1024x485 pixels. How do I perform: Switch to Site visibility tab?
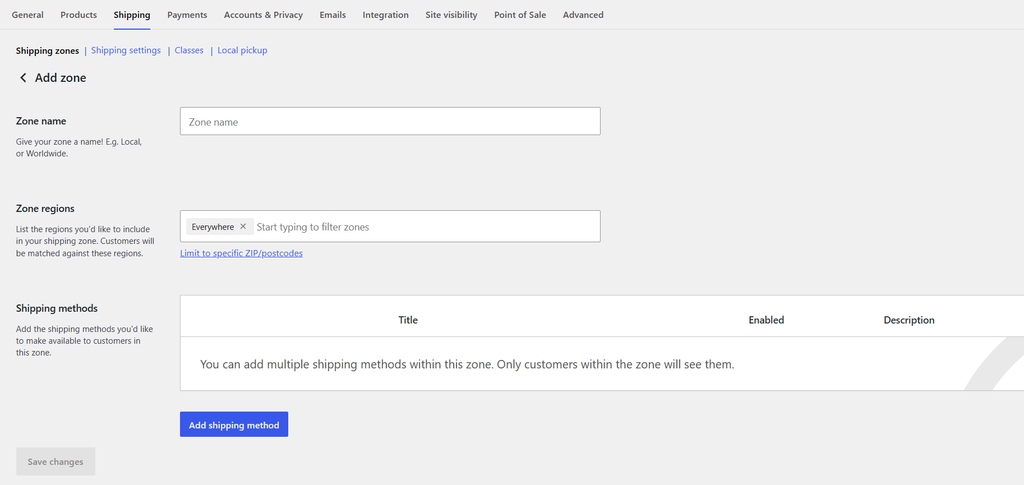(451, 14)
